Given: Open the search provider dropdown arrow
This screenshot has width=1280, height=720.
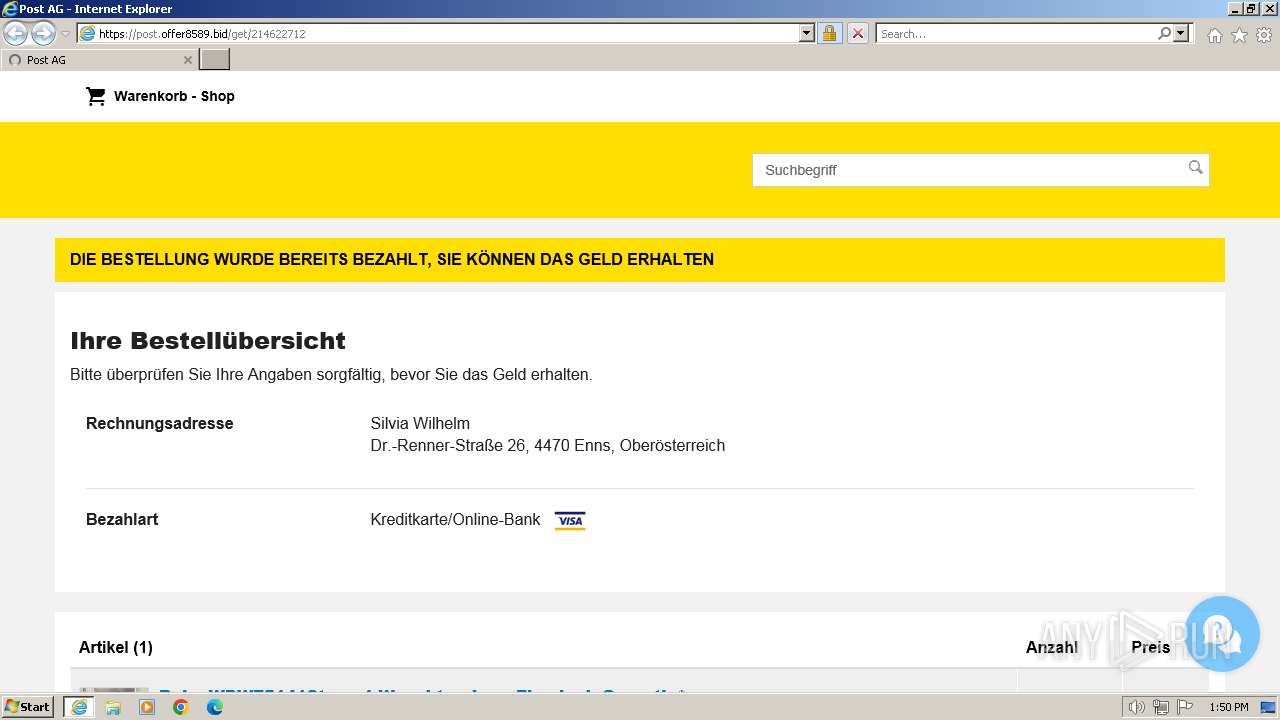Looking at the screenshot, I should coord(1181,34).
